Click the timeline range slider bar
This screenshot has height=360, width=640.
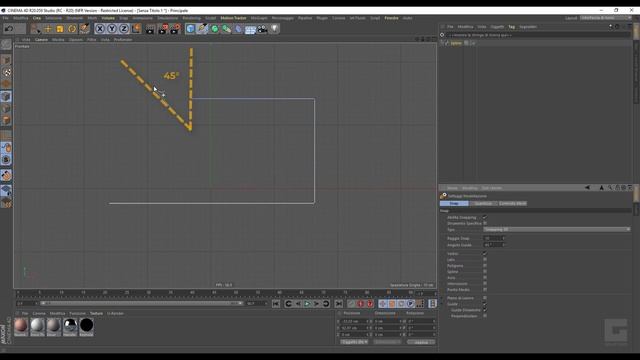pyautogui.click(x=142, y=303)
